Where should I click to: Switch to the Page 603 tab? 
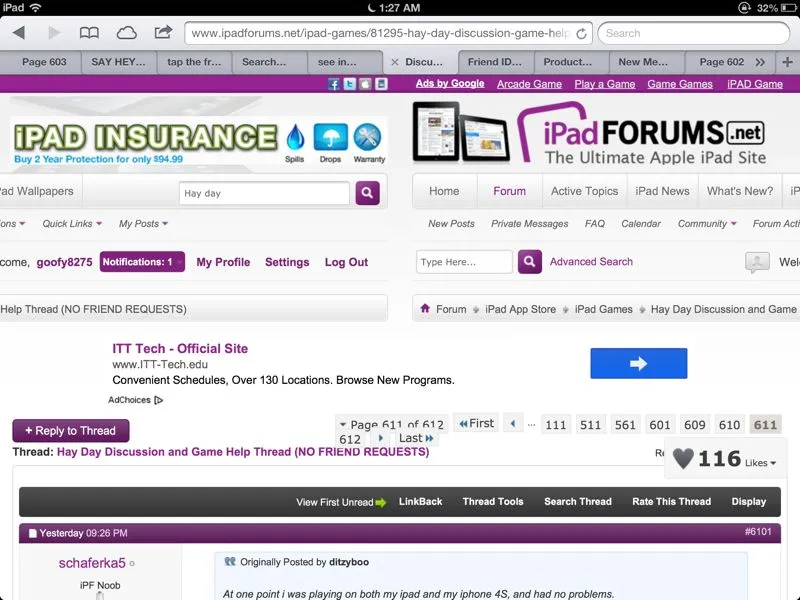(44, 62)
